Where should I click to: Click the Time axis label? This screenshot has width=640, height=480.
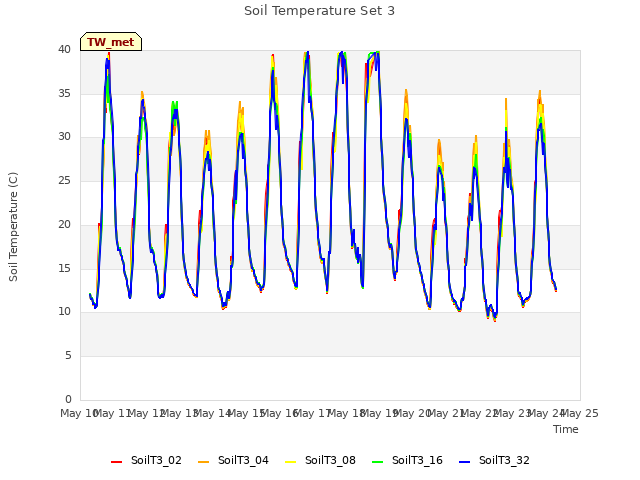(x=566, y=429)
